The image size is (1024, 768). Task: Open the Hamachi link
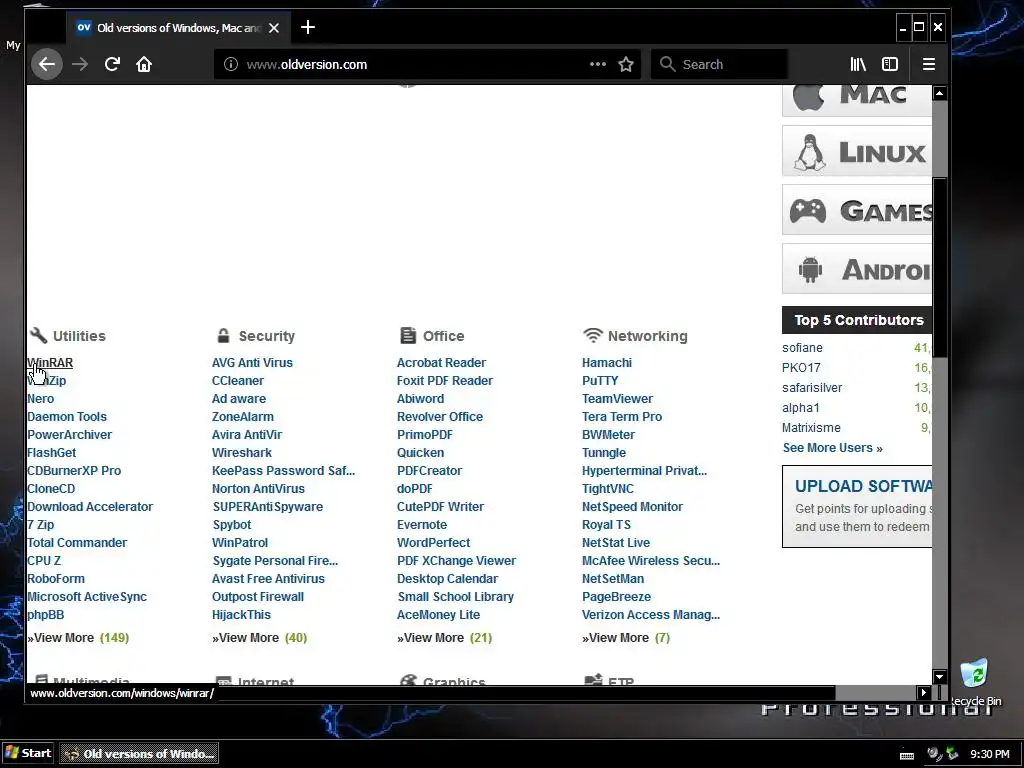pos(607,362)
